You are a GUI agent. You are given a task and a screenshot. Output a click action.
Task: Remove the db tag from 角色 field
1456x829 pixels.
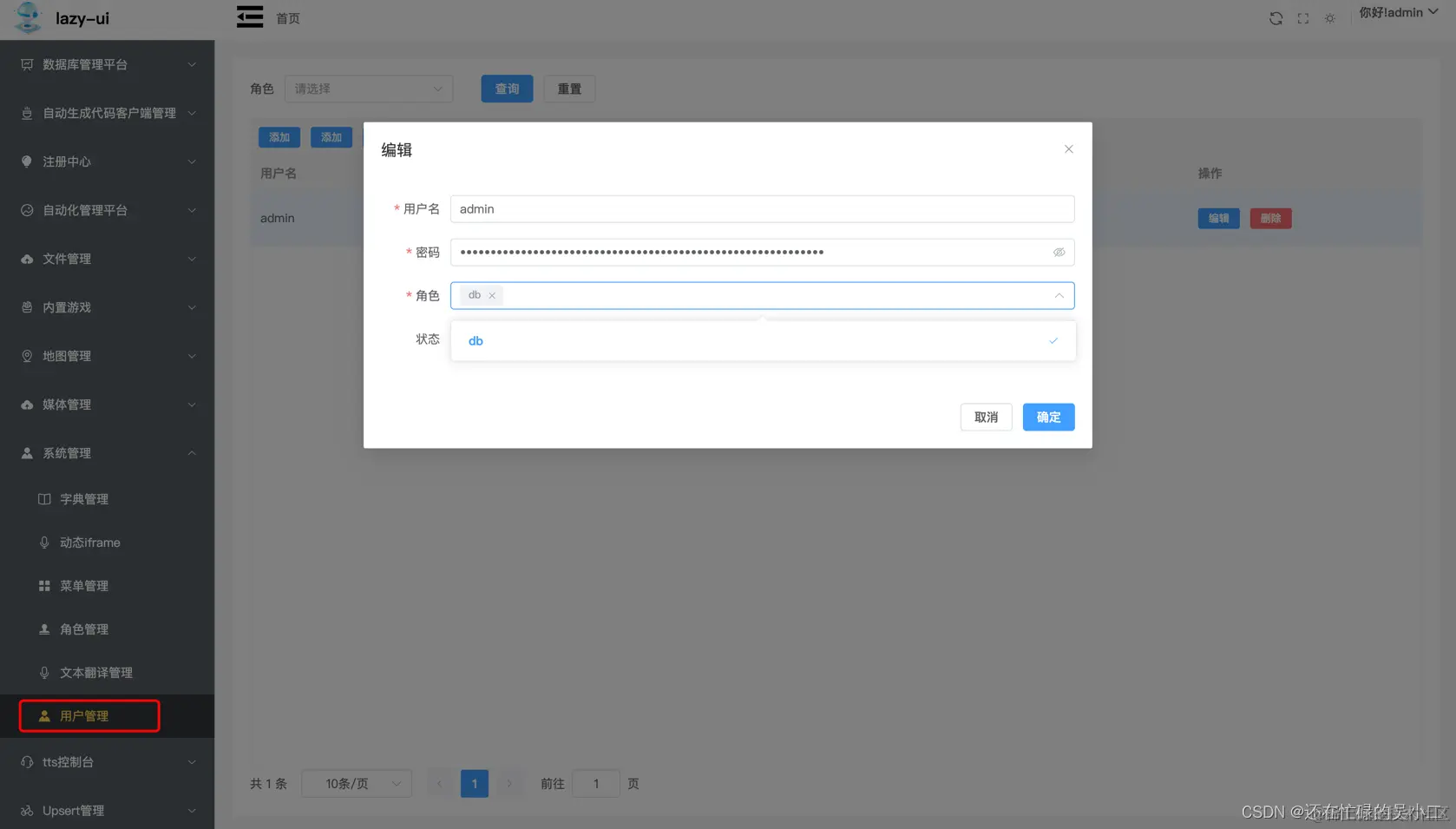point(492,296)
